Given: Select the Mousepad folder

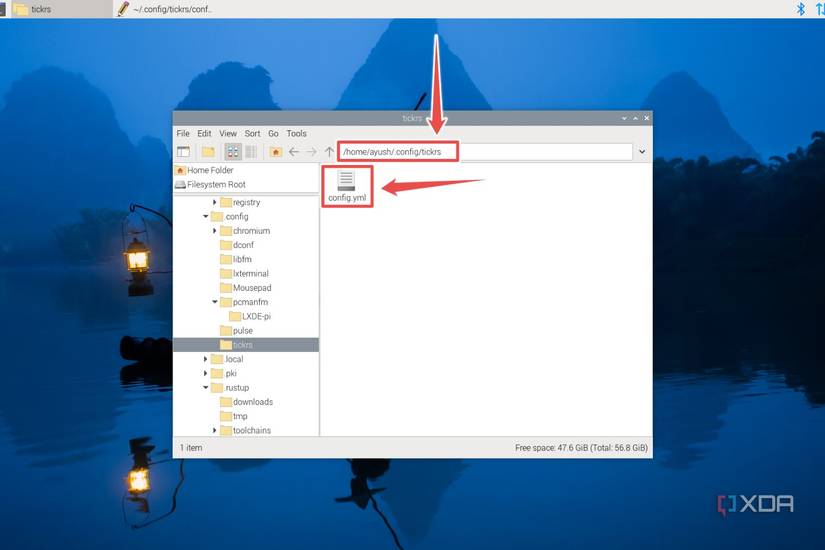Looking at the screenshot, I should click(x=246, y=287).
